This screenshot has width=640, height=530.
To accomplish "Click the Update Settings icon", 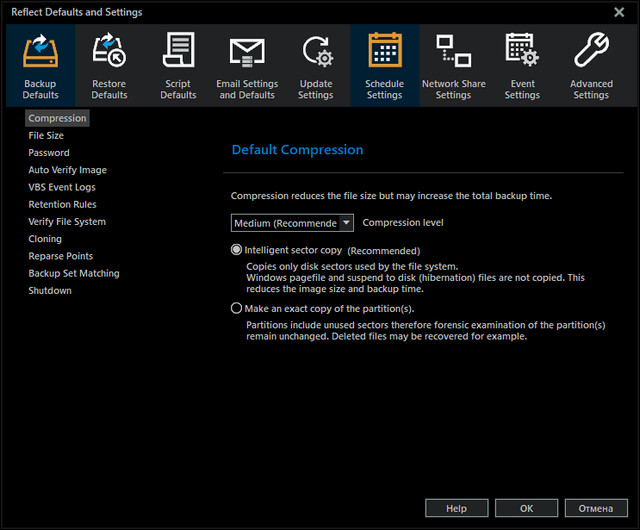I will 316,52.
